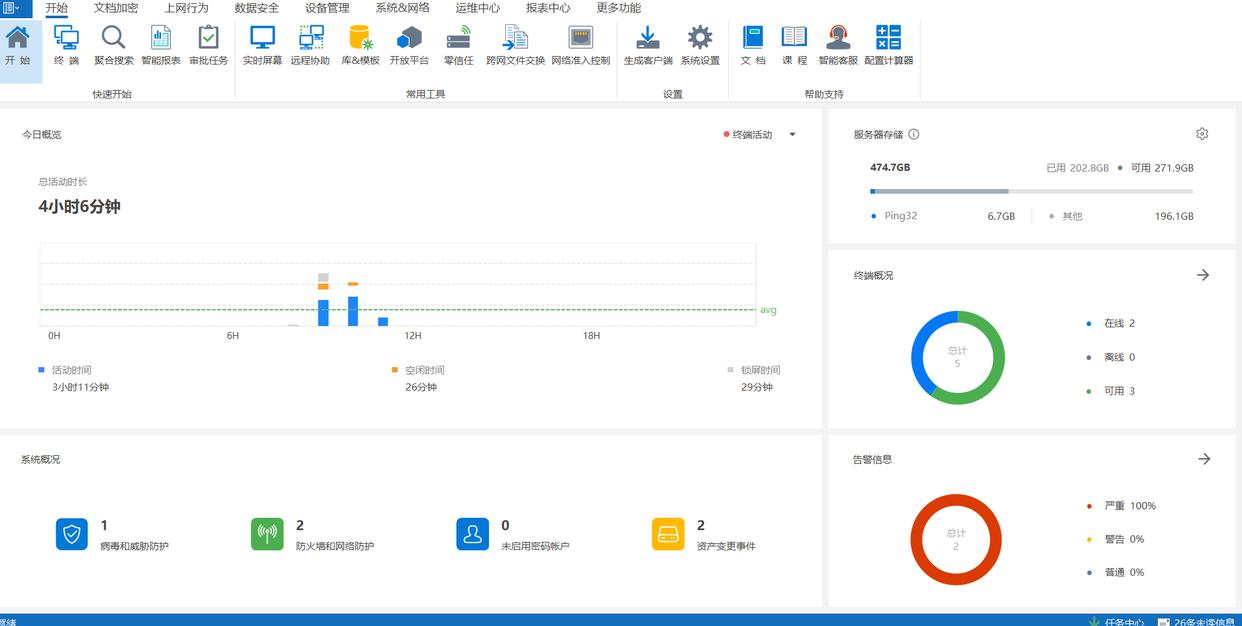Expand the 终端活动 dropdown arrow
The image size is (1242, 626).
pyautogui.click(x=793, y=135)
